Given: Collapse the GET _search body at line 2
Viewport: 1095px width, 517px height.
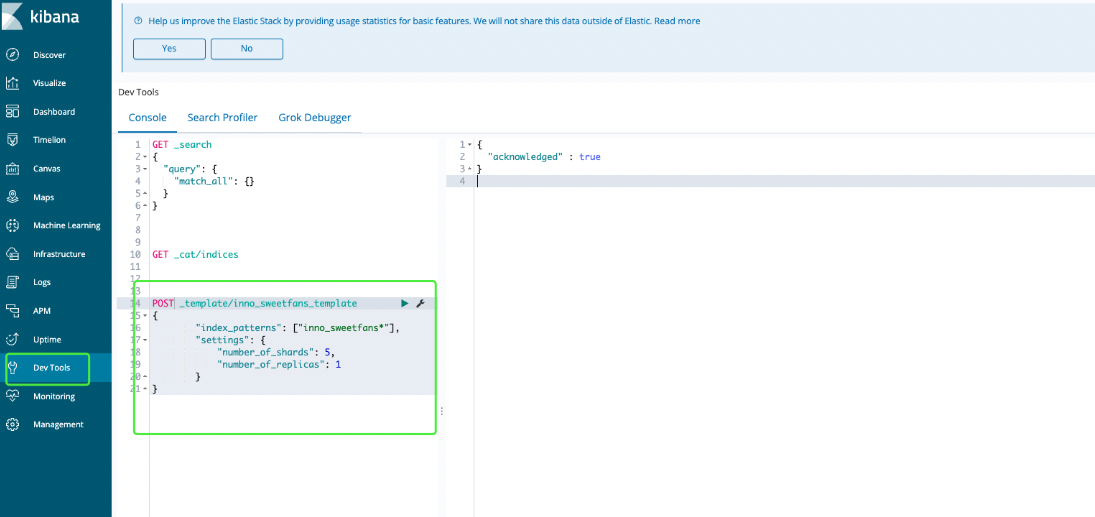Looking at the screenshot, I should 146,157.
